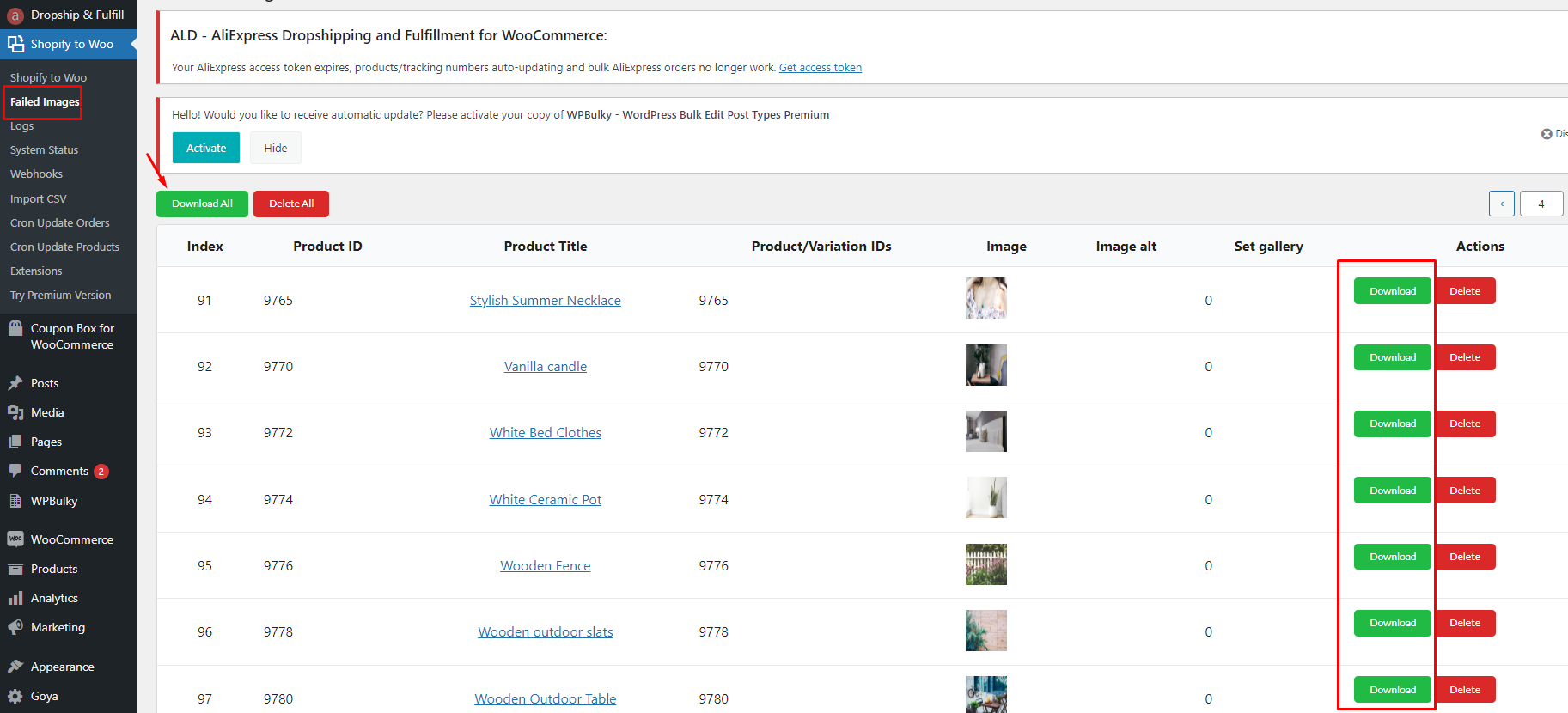Open the Logs submenu page
Image resolution: width=1568 pixels, height=713 pixels.
[x=22, y=125]
